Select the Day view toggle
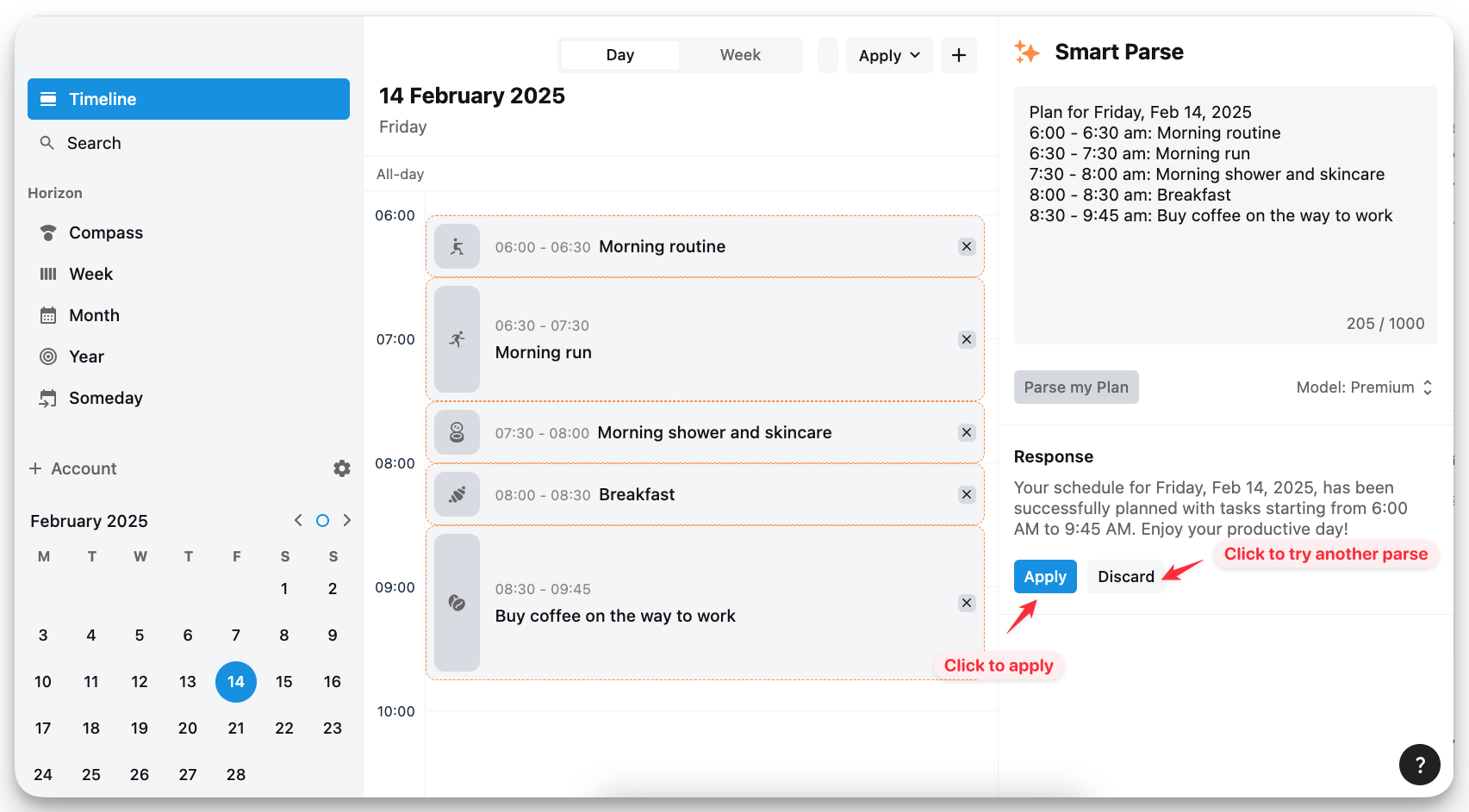The image size is (1469, 812). coord(619,55)
